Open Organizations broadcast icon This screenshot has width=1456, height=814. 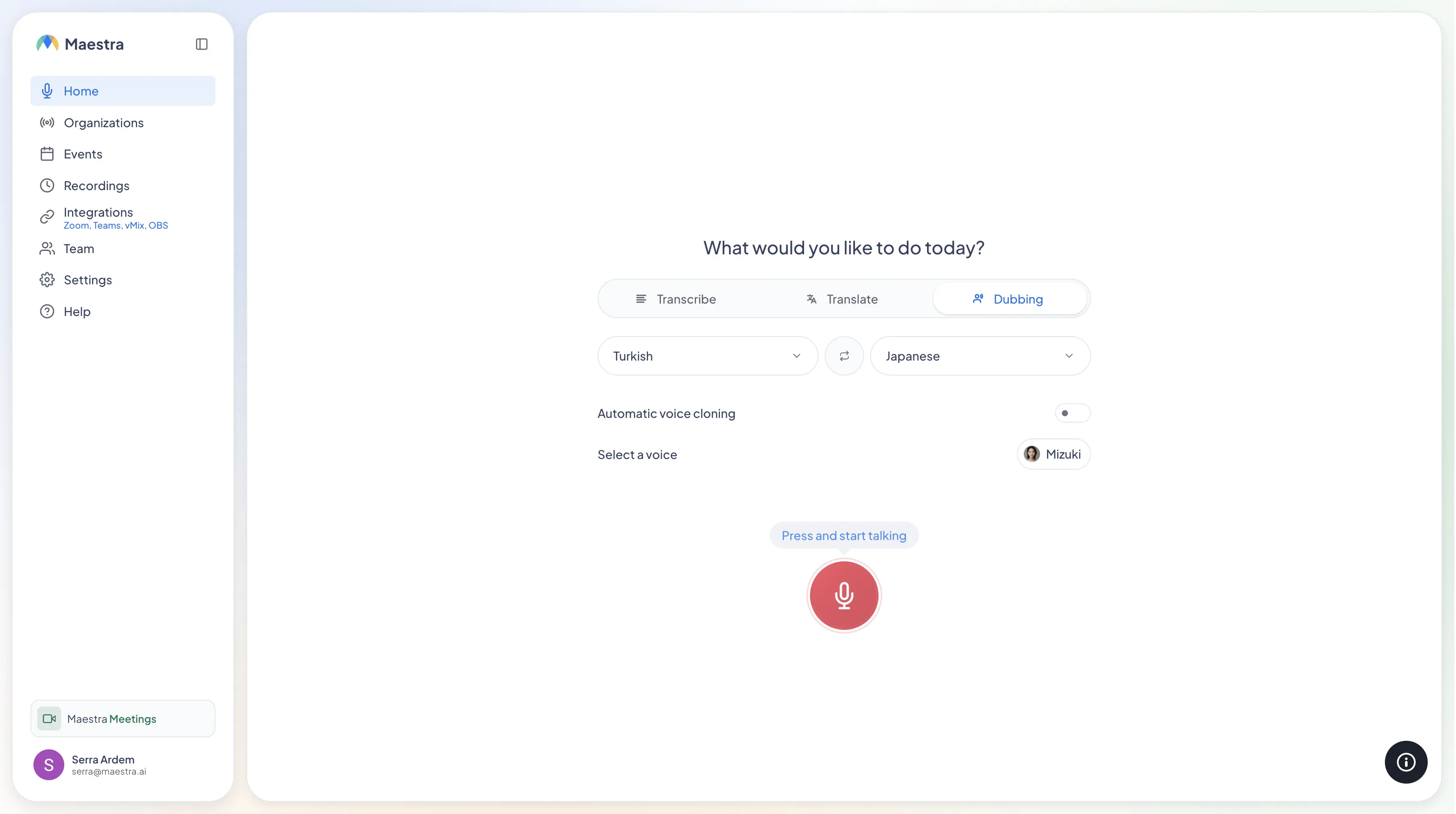47,122
